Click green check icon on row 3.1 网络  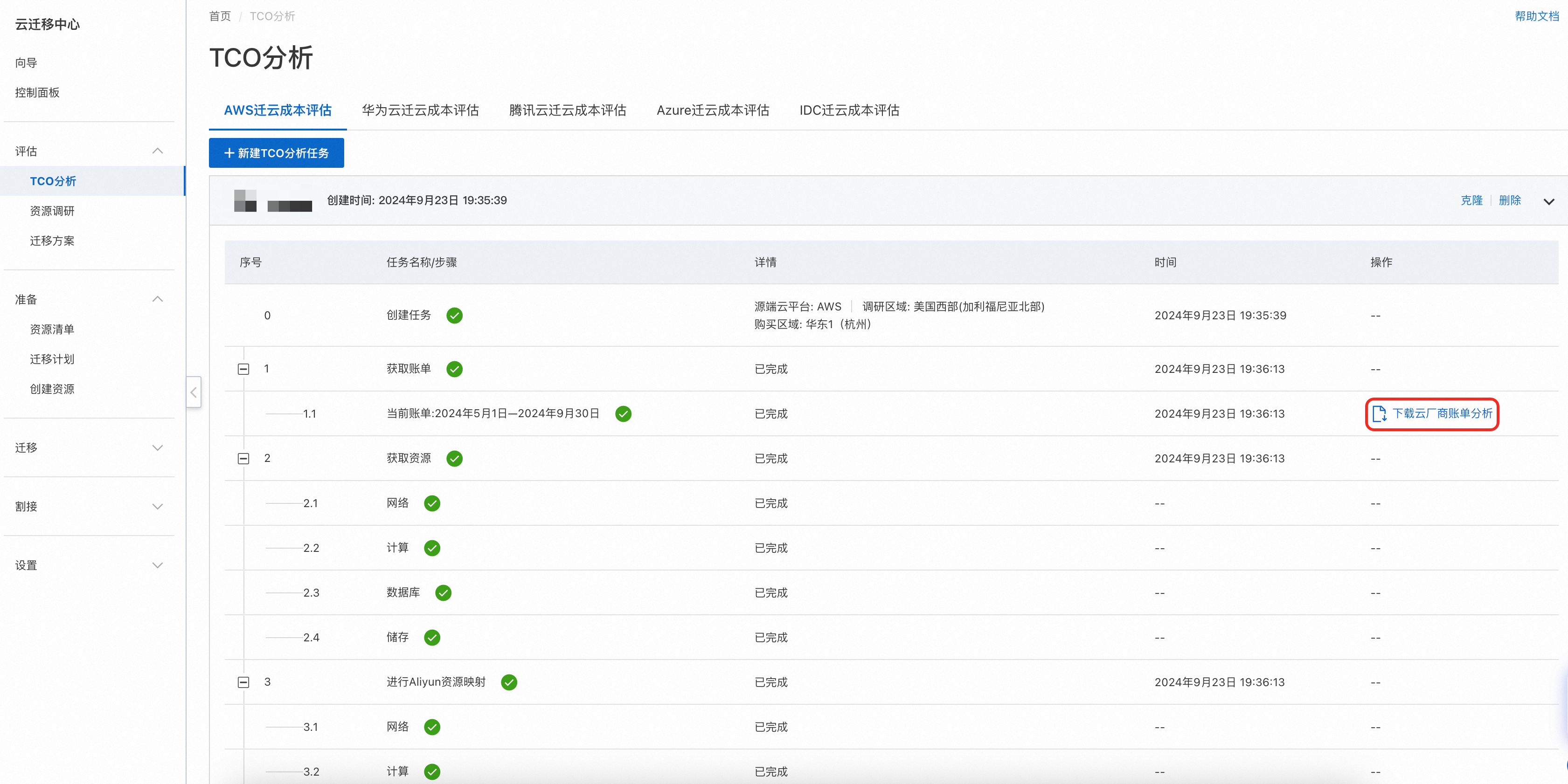[431, 727]
